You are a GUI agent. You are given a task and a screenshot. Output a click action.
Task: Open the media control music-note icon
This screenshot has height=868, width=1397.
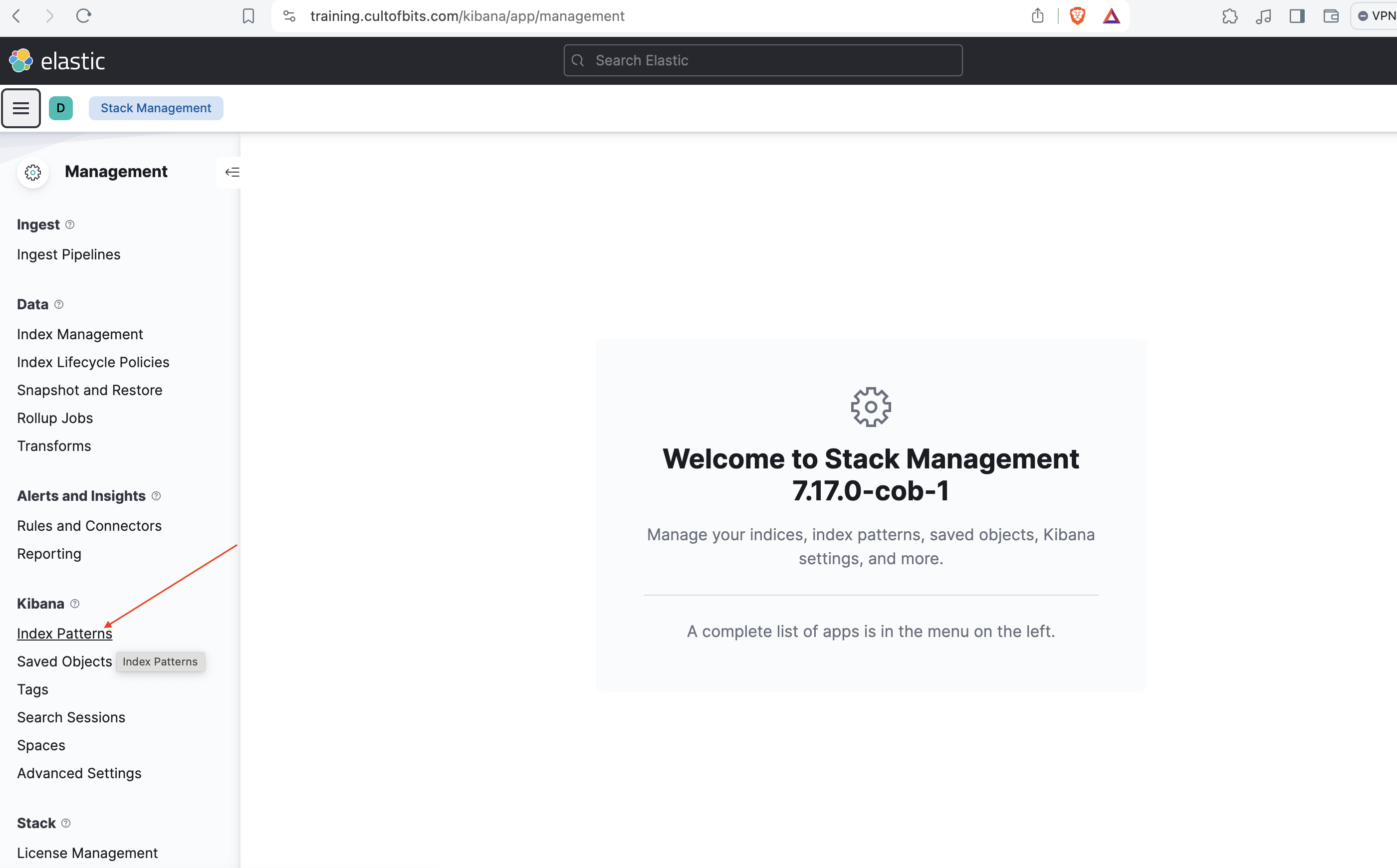pos(1263,16)
